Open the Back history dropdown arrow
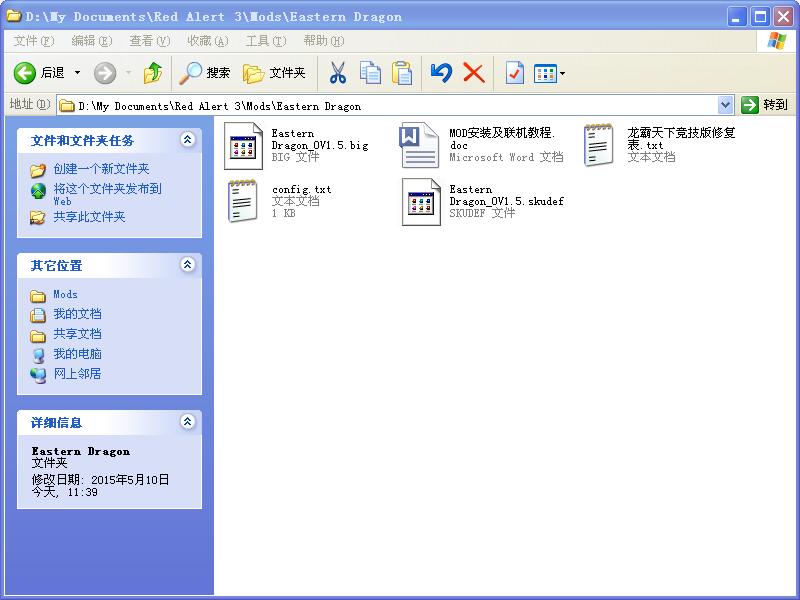This screenshot has width=800, height=600. 78,73
